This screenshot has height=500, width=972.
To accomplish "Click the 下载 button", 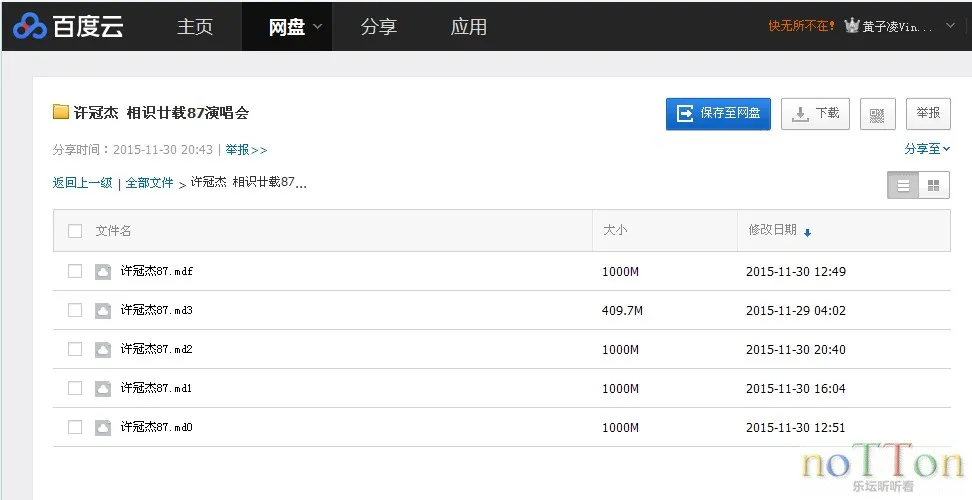I will point(815,113).
